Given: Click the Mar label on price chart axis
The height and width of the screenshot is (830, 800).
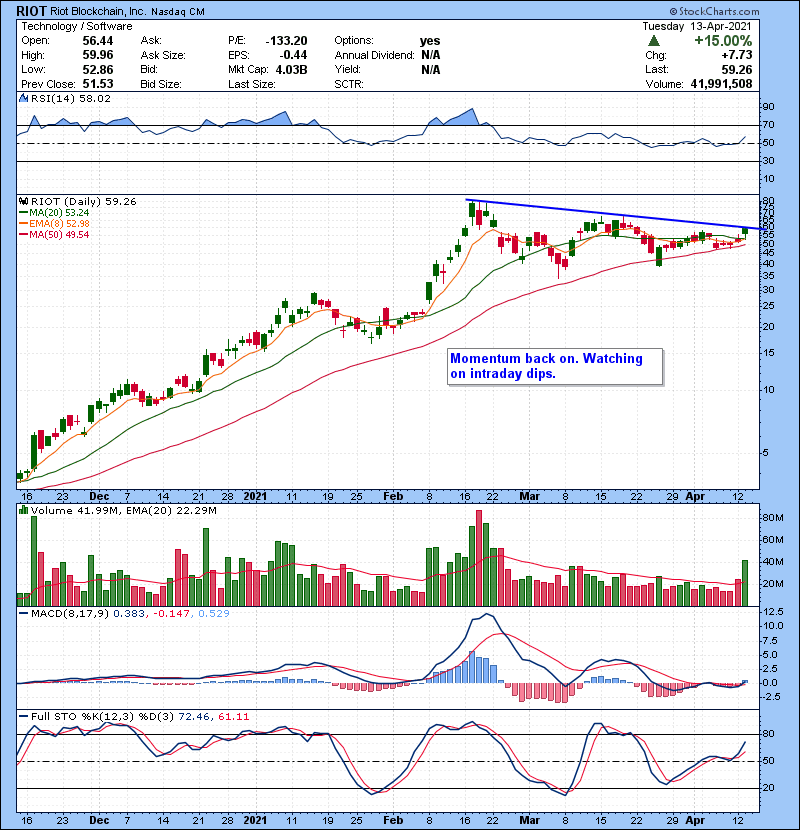Looking at the screenshot, I should 529,497.
